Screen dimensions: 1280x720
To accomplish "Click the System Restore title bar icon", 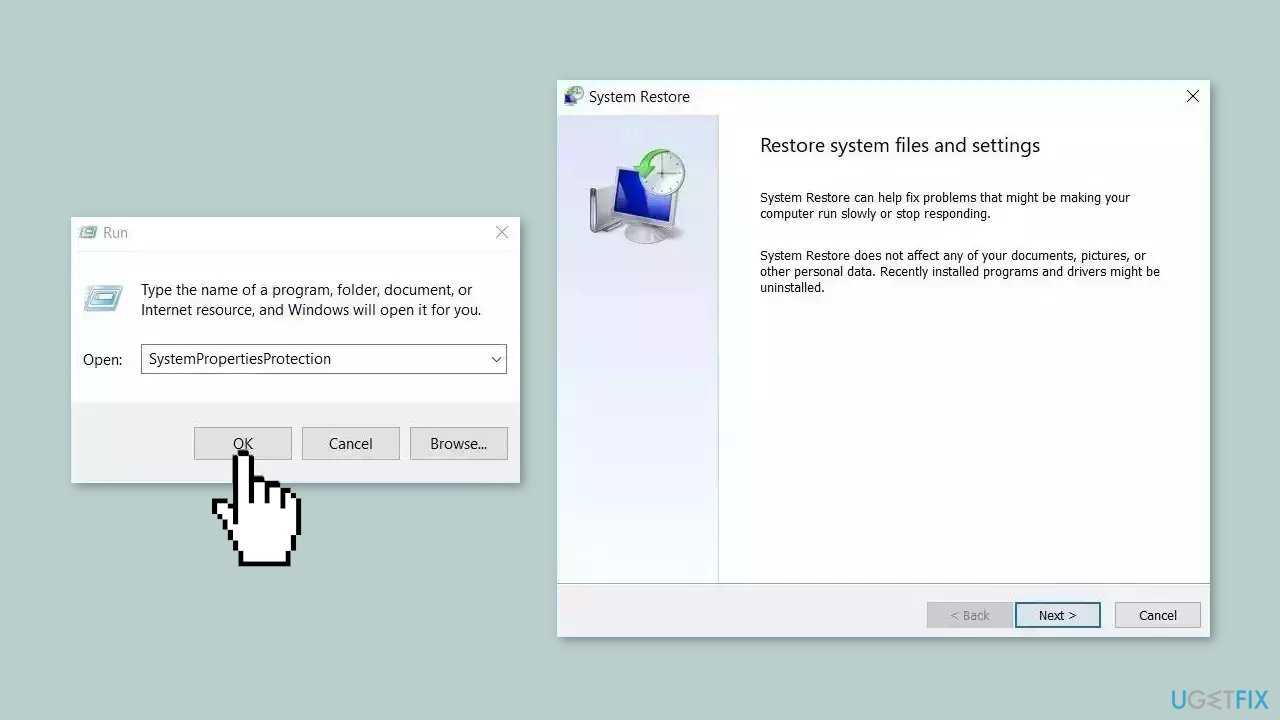I will [574, 96].
